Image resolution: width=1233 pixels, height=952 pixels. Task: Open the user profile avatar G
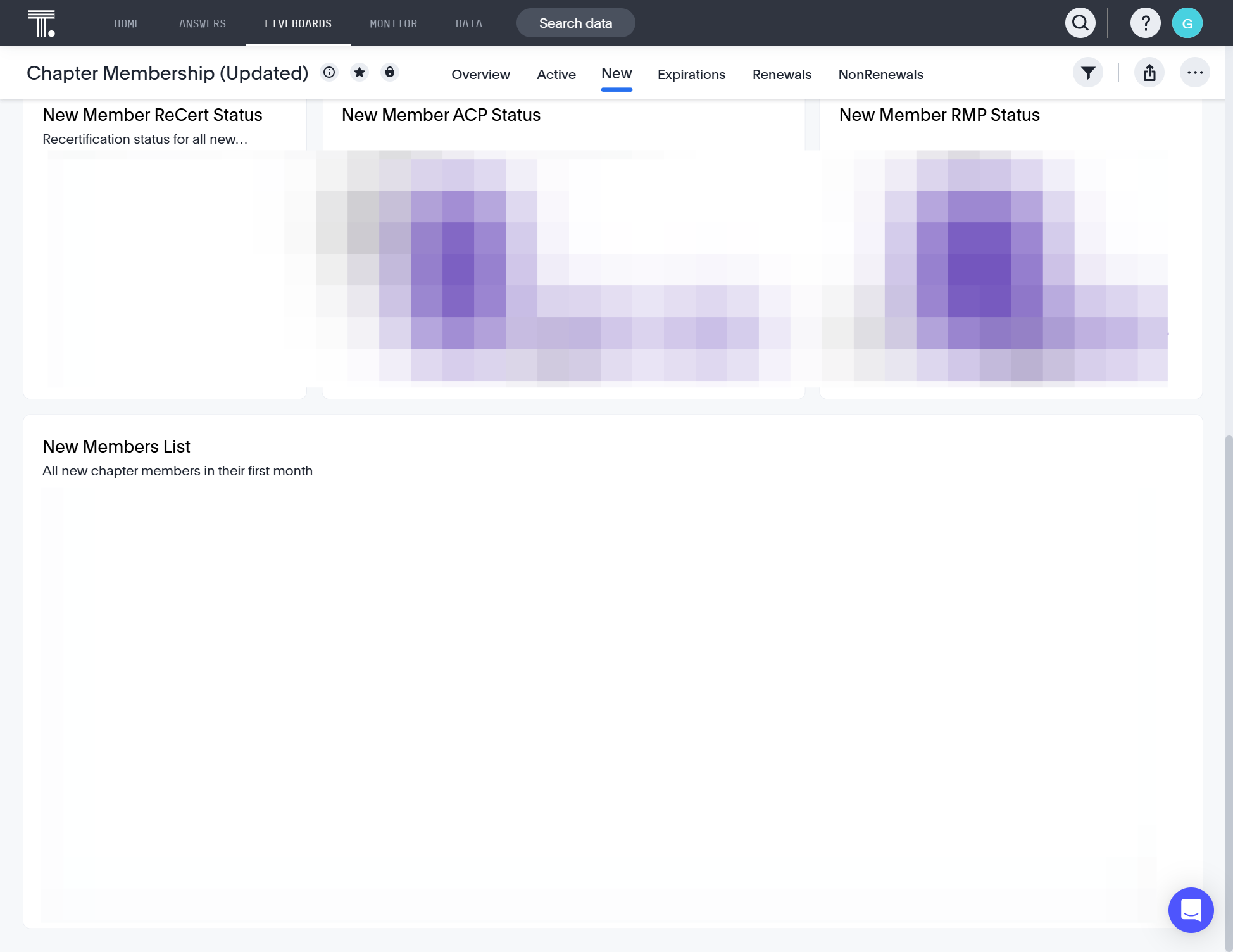1187,23
